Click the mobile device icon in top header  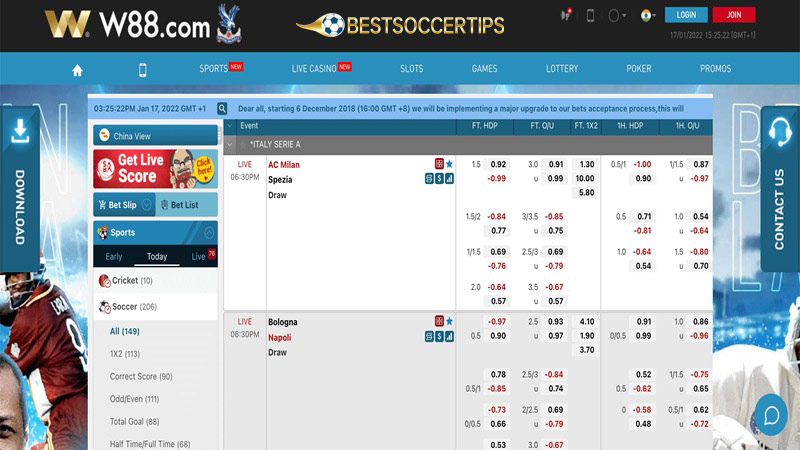click(x=590, y=15)
